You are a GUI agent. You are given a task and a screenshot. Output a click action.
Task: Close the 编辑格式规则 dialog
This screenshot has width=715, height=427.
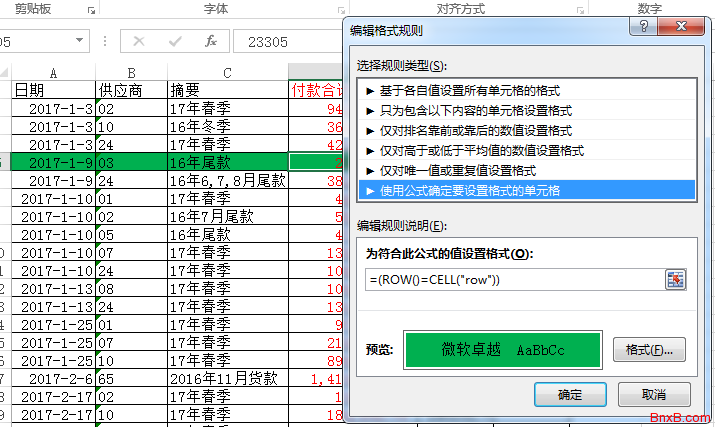pos(681,27)
